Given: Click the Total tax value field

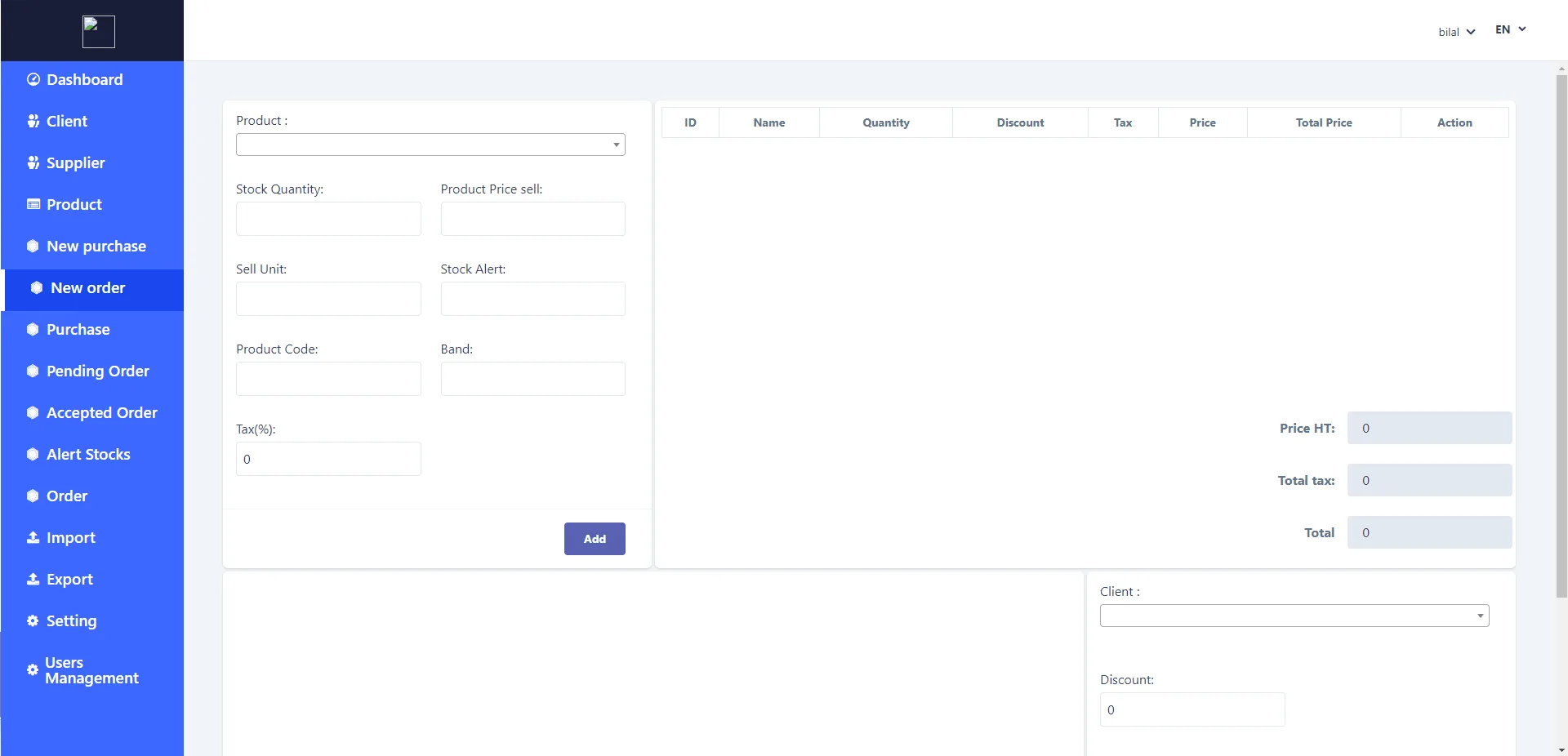Looking at the screenshot, I should coord(1430,480).
